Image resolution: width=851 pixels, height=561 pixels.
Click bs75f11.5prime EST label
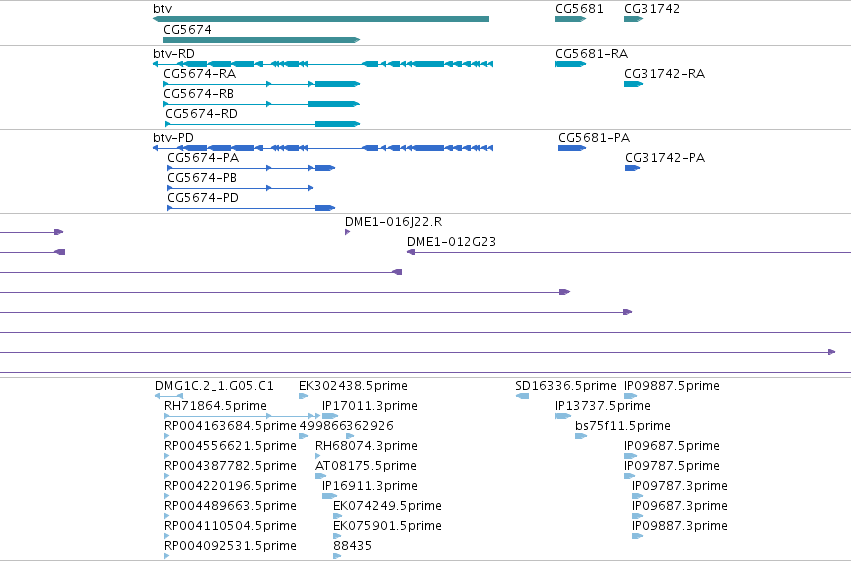point(623,426)
